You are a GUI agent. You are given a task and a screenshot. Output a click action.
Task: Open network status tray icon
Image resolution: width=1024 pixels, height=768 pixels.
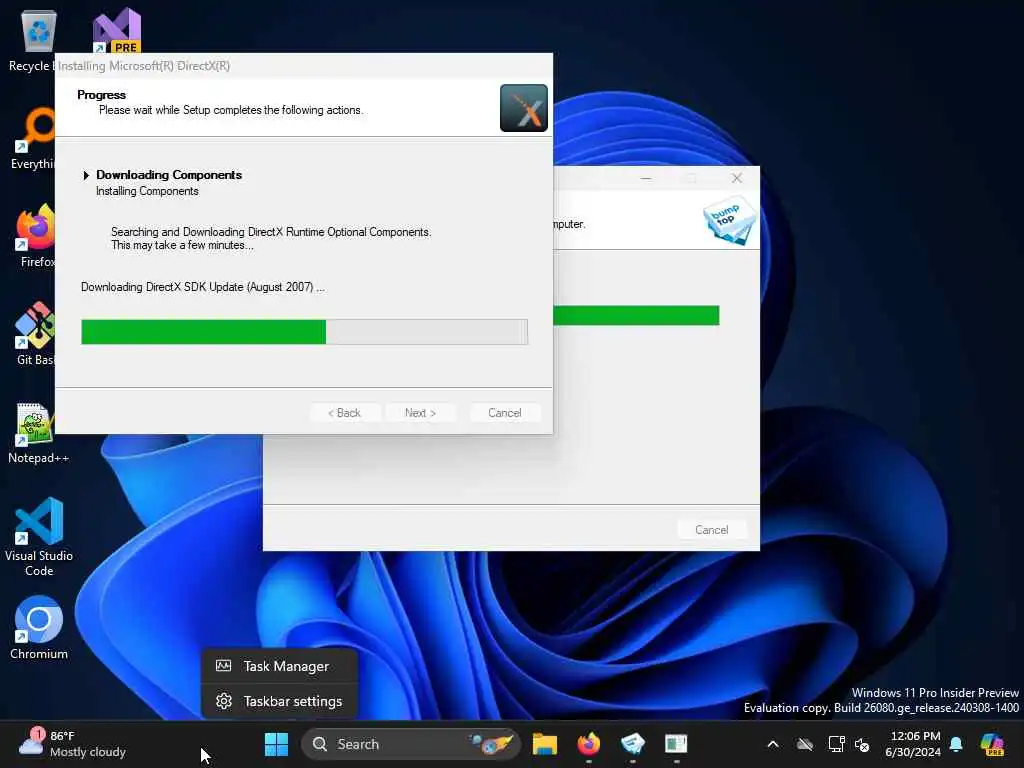[836, 744]
